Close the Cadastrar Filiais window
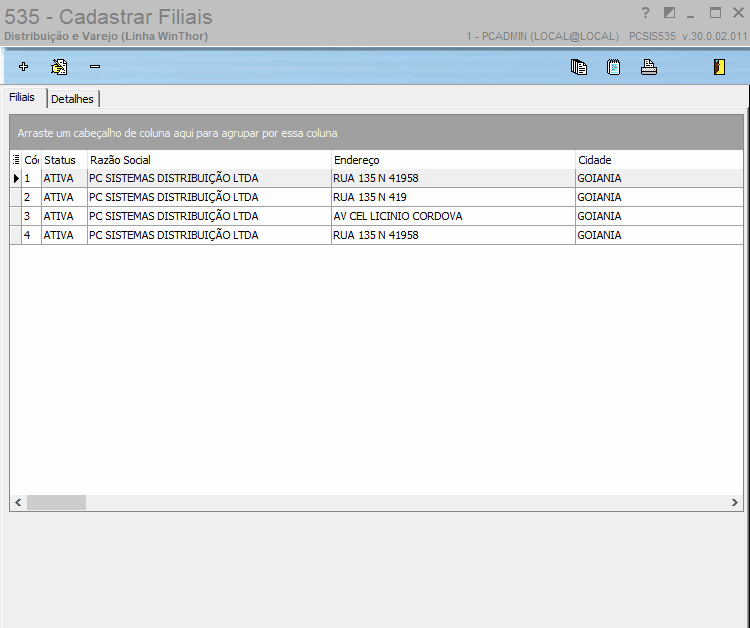Viewport: 750px width, 628px height. point(738,13)
